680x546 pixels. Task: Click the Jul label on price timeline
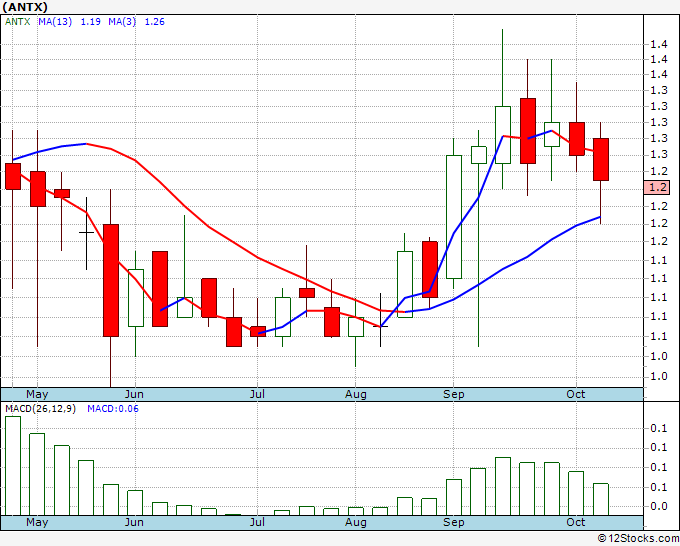coord(257,394)
